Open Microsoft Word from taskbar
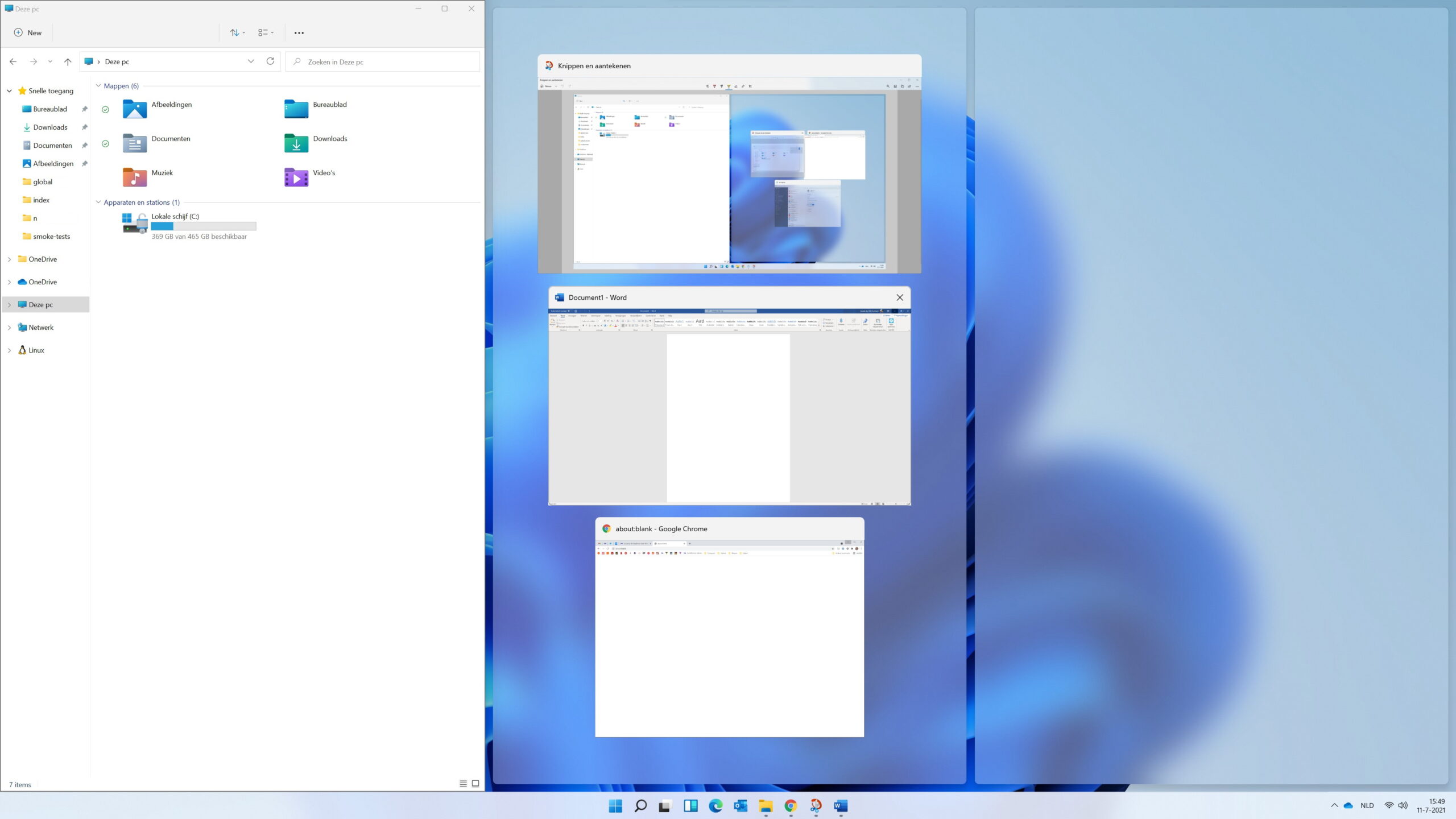The width and height of the screenshot is (1456, 819). 841,806
